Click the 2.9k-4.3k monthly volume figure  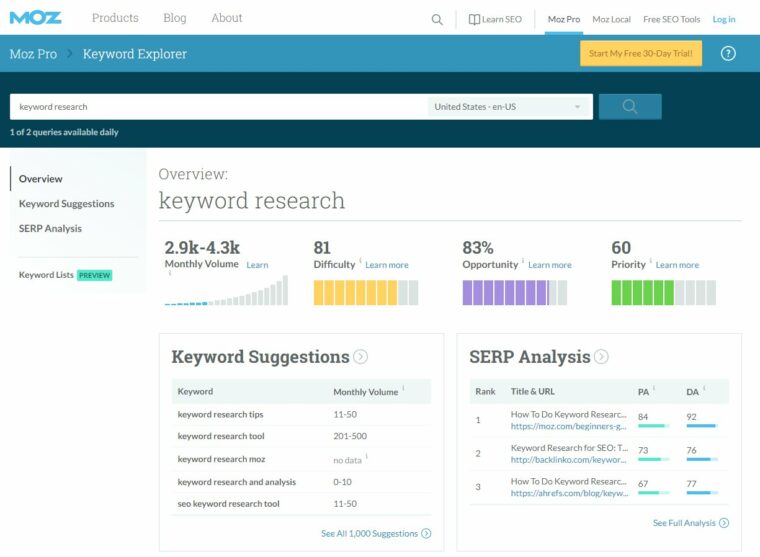(202, 248)
